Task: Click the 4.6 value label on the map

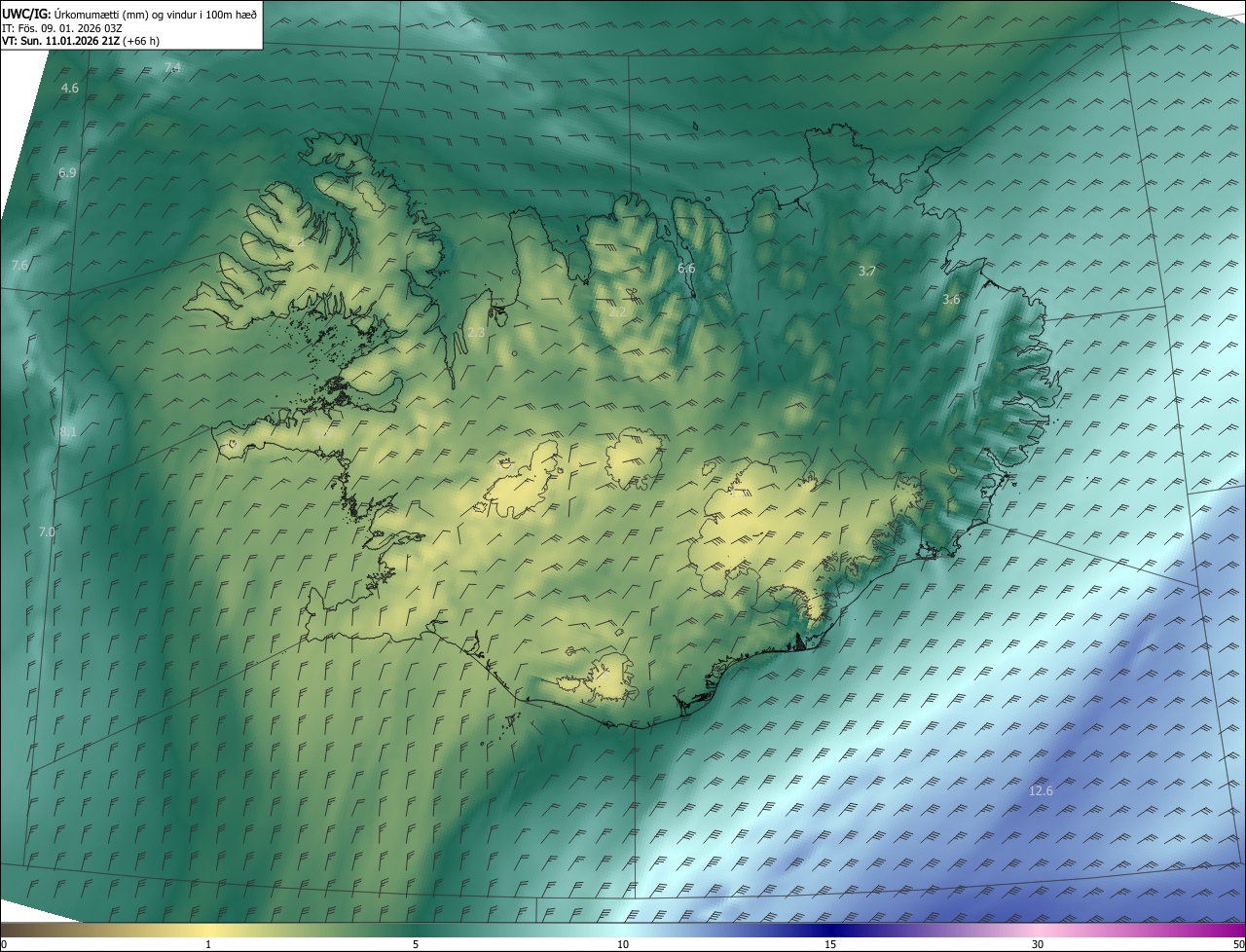Action: point(70,89)
